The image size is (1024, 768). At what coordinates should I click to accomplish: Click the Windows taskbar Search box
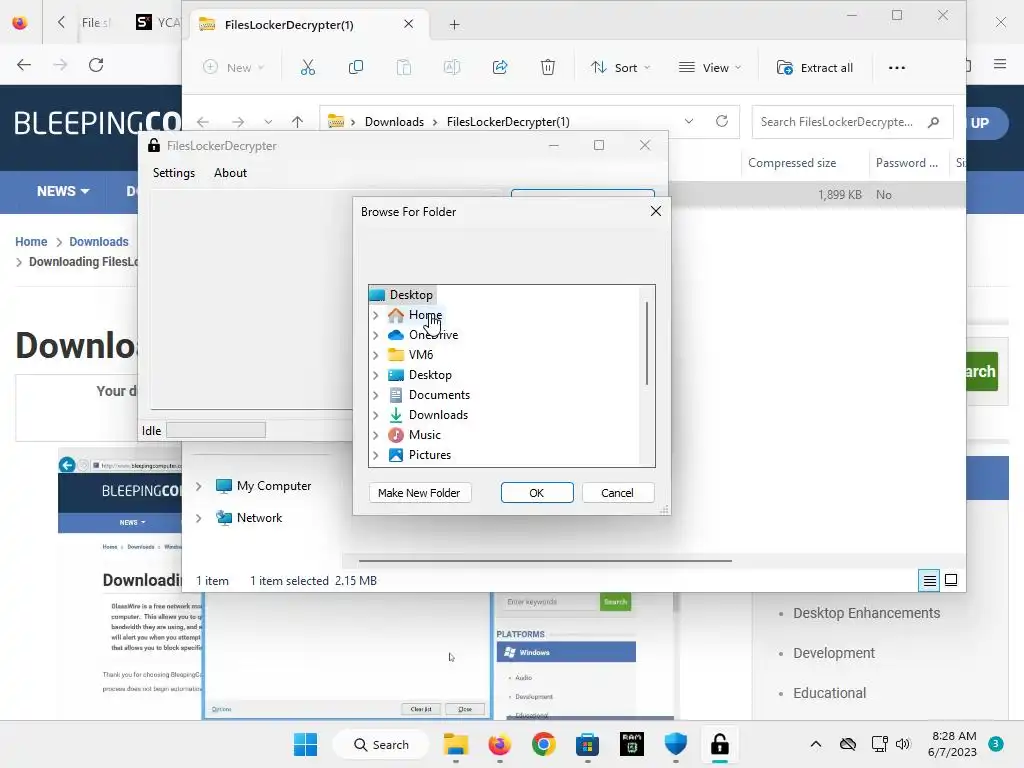[382, 744]
